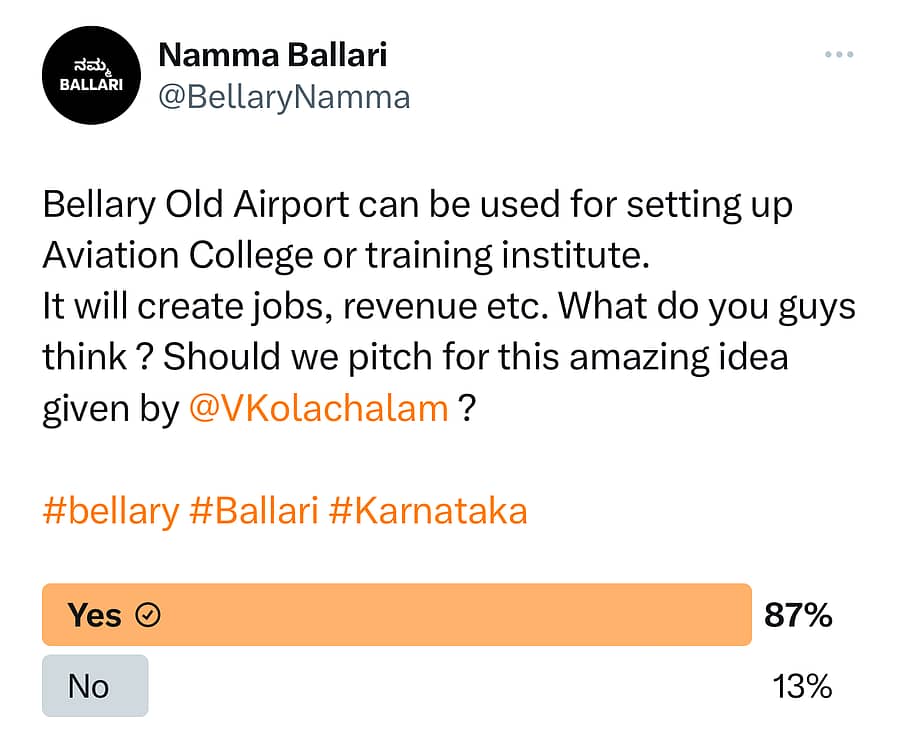
Task: Click the "Aviation College or training institute" line
Action: 346,255
